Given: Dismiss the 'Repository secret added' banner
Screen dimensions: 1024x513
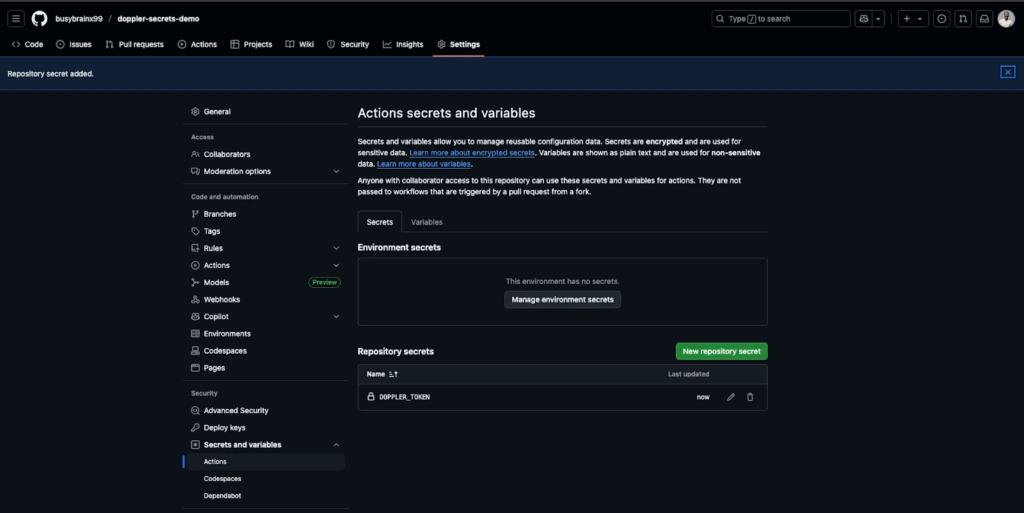Looking at the screenshot, I should click(x=1007, y=72).
